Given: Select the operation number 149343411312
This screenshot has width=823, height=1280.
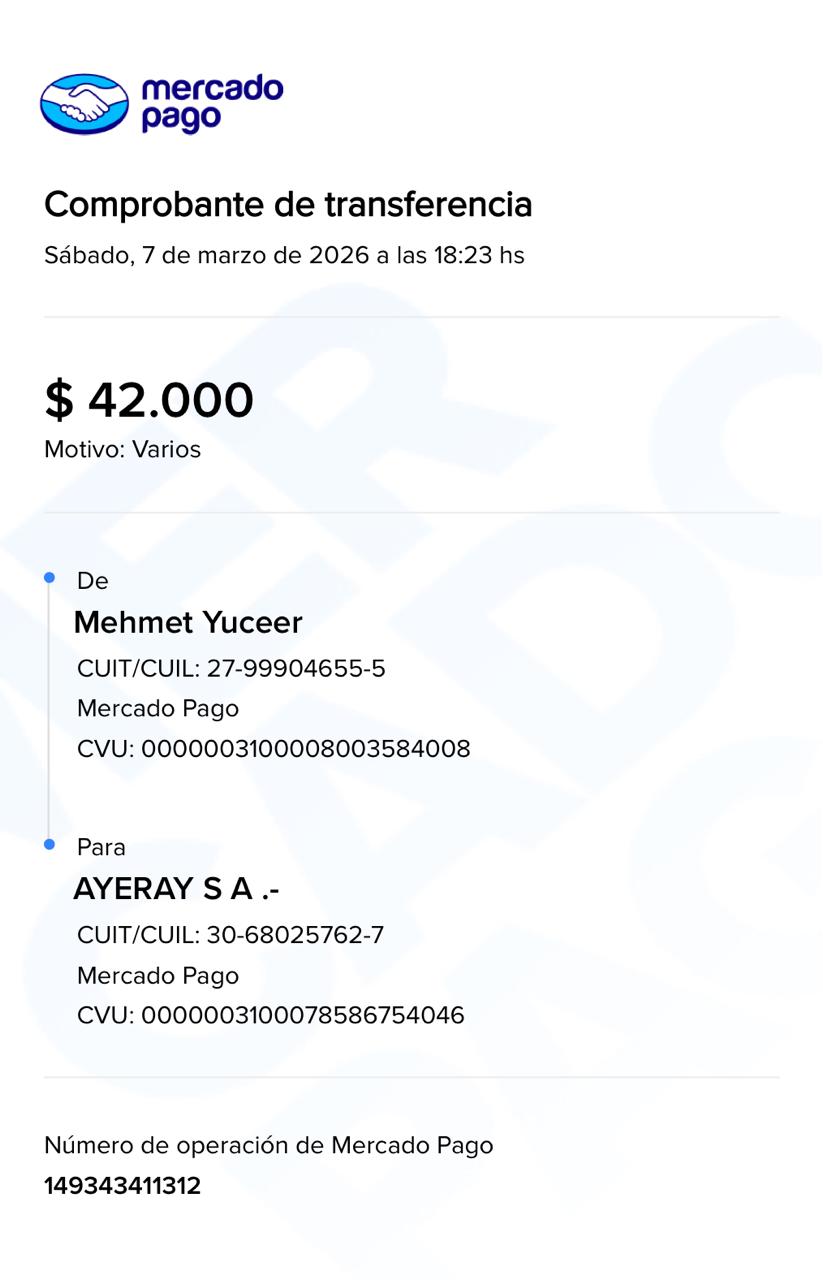Looking at the screenshot, I should click(122, 1186).
